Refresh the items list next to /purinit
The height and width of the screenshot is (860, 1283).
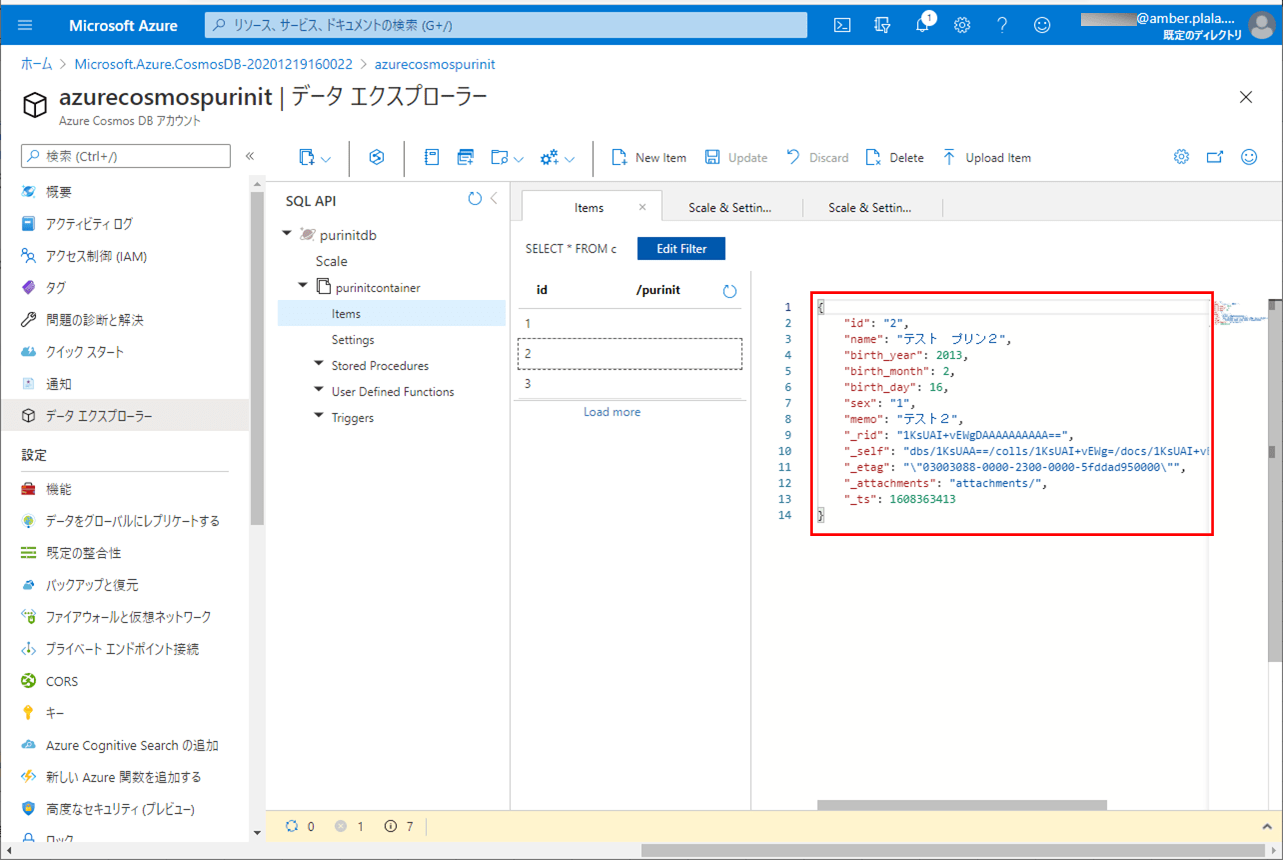click(x=729, y=291)
